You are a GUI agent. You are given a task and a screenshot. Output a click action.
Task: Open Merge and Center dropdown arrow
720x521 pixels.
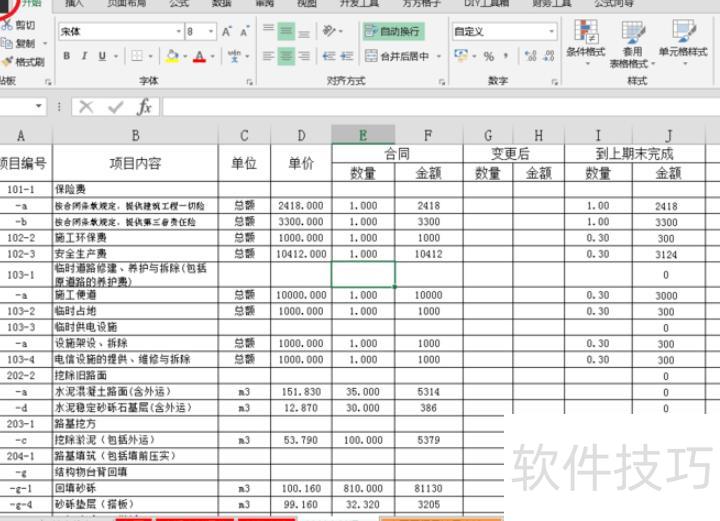click(x=439, y=56)
